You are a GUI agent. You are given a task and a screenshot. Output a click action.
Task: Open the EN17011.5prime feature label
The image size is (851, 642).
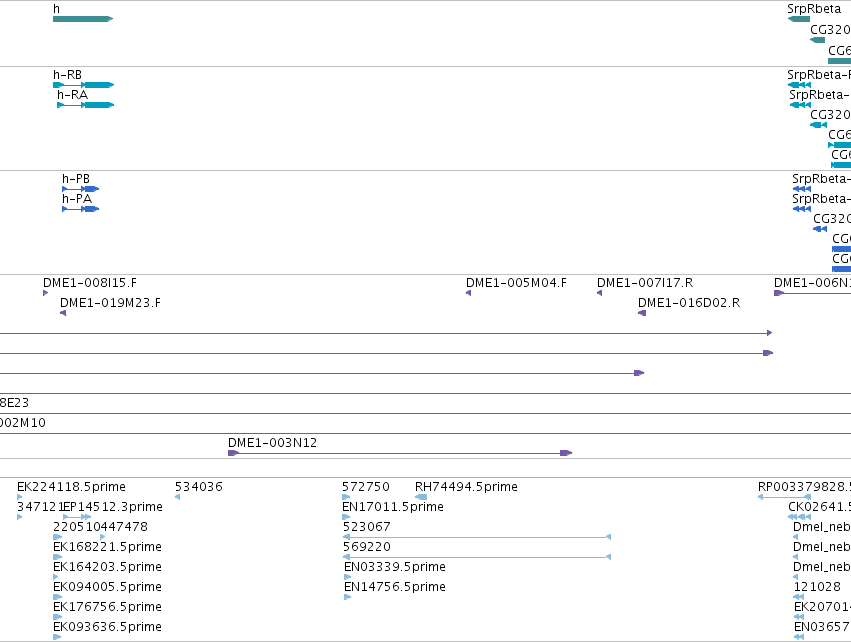click(x=393, y=507)
